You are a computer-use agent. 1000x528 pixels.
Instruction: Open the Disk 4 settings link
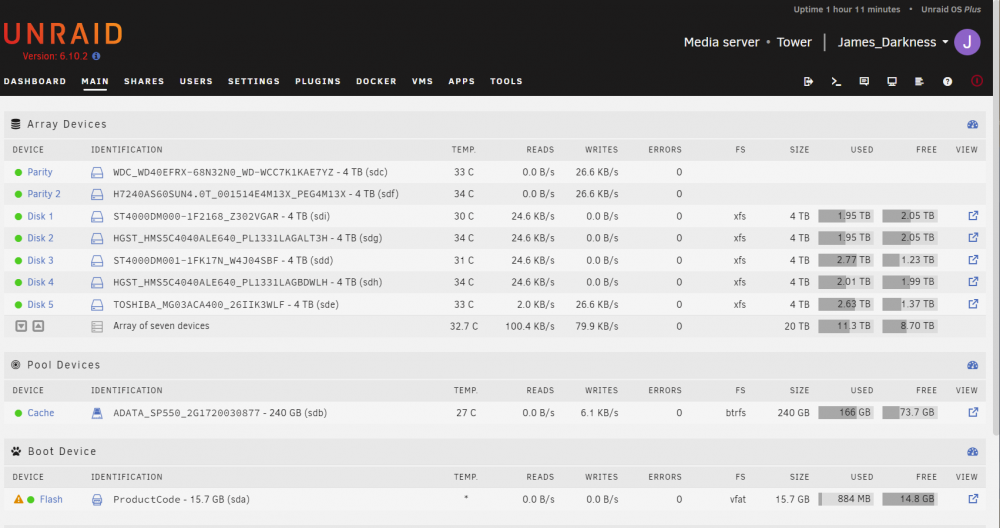tap(40, 282)
